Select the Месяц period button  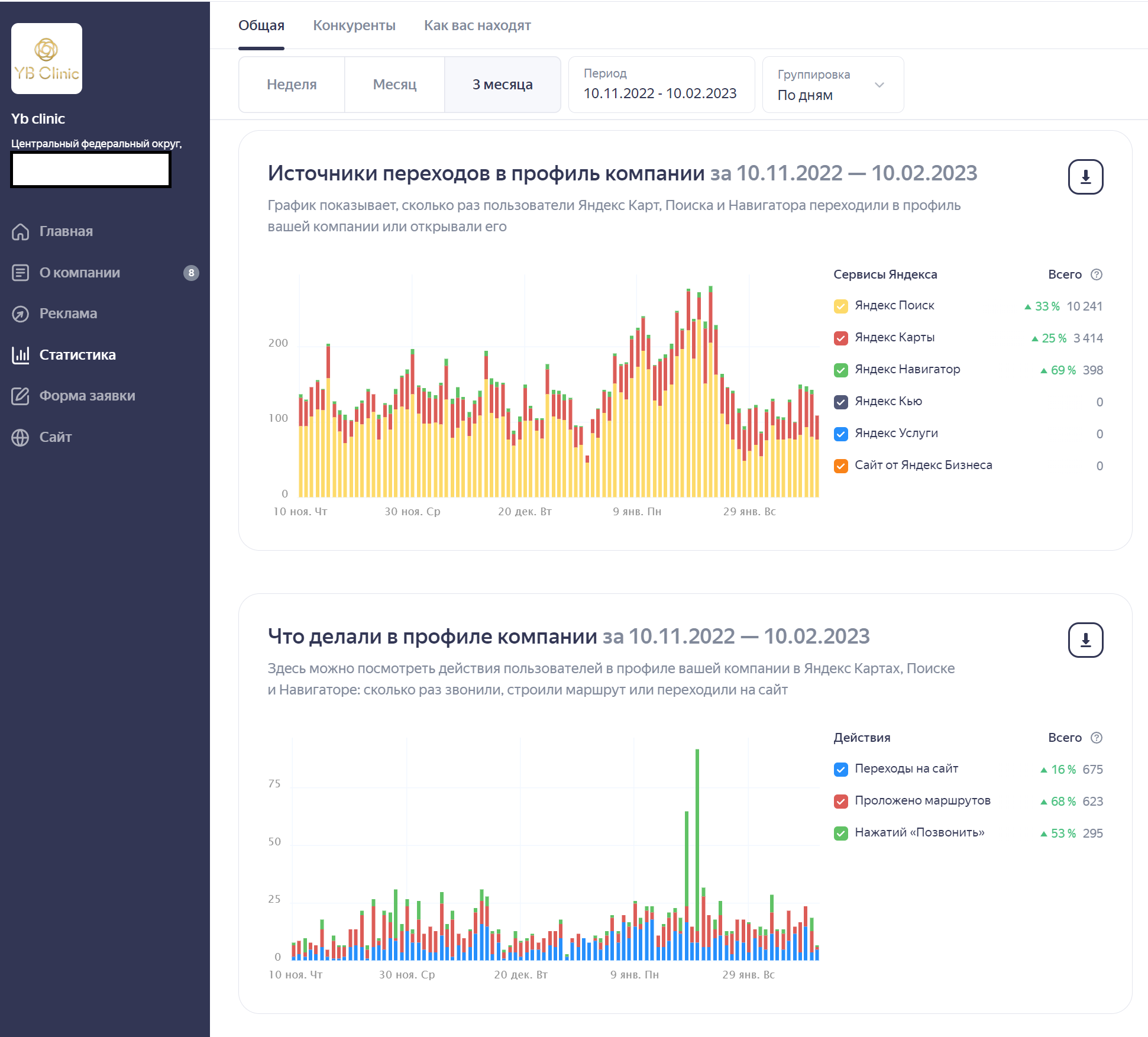(x=394, y=85)
